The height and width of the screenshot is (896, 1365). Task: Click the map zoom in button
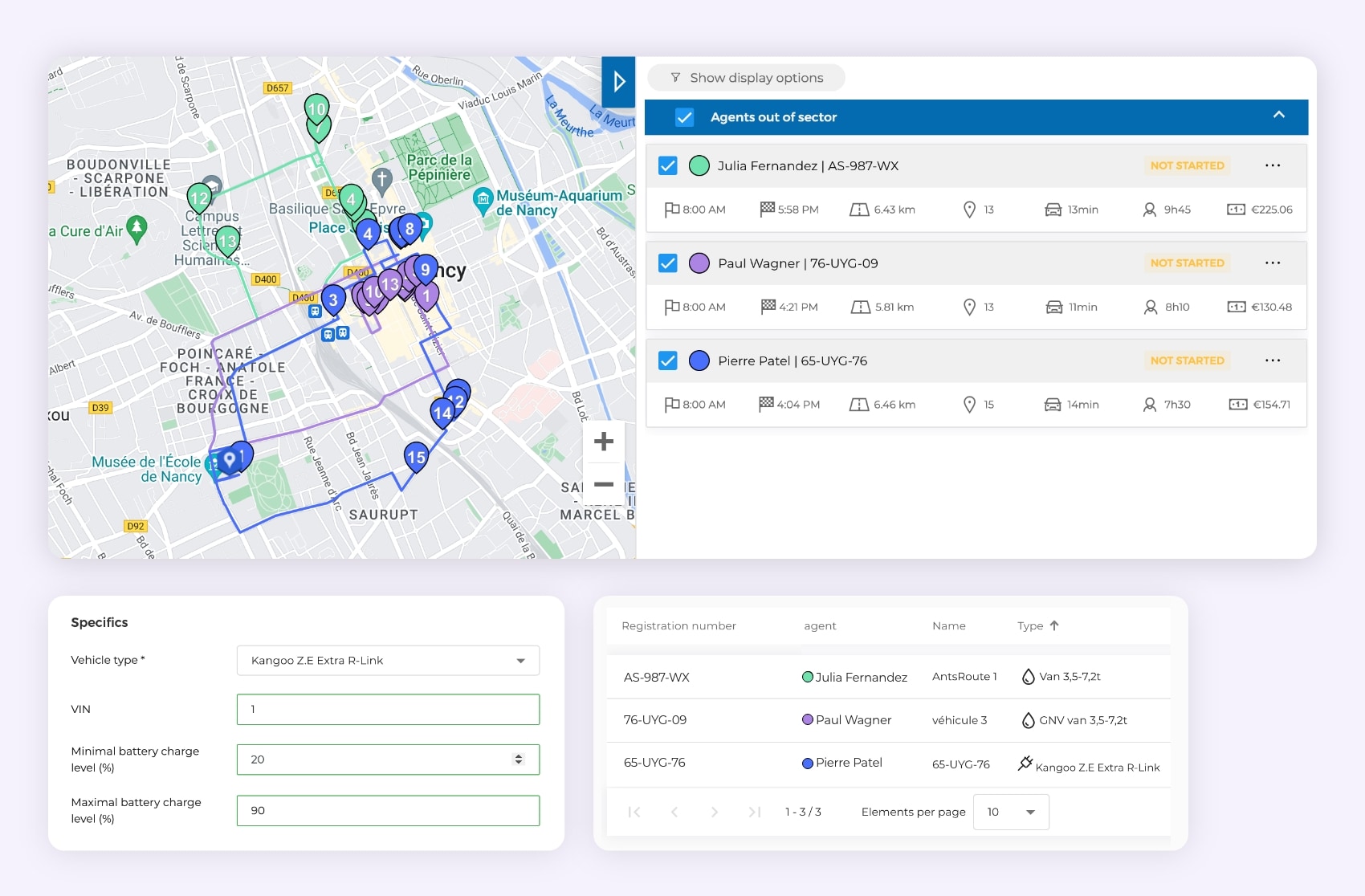603,441
